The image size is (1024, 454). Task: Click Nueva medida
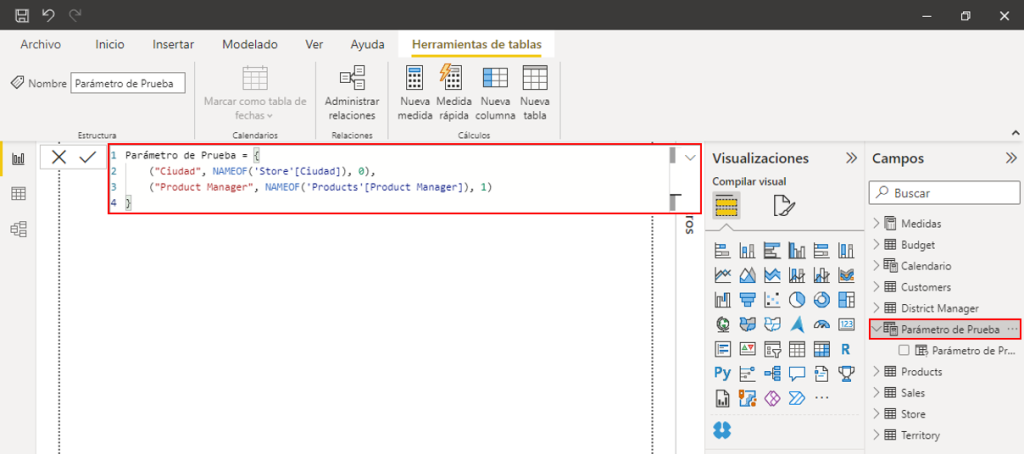[415, 93]
